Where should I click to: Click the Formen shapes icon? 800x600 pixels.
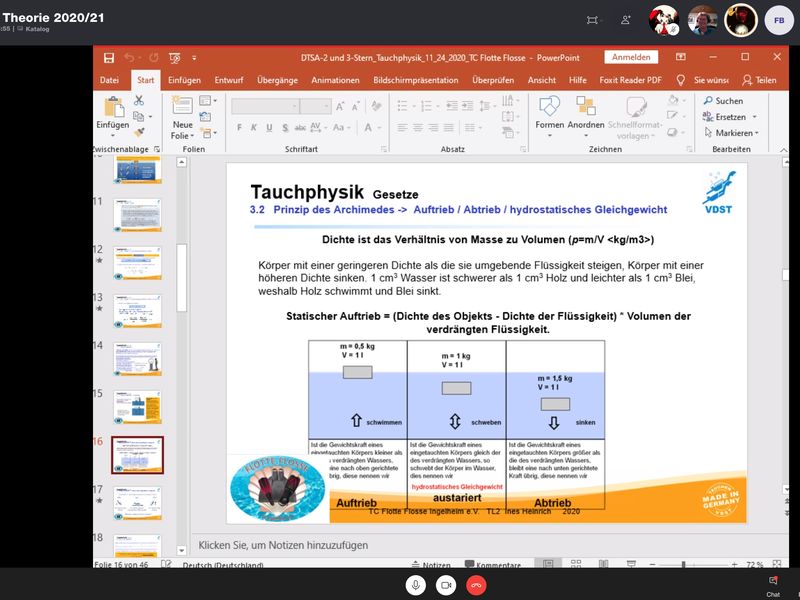tap(549, 106)
